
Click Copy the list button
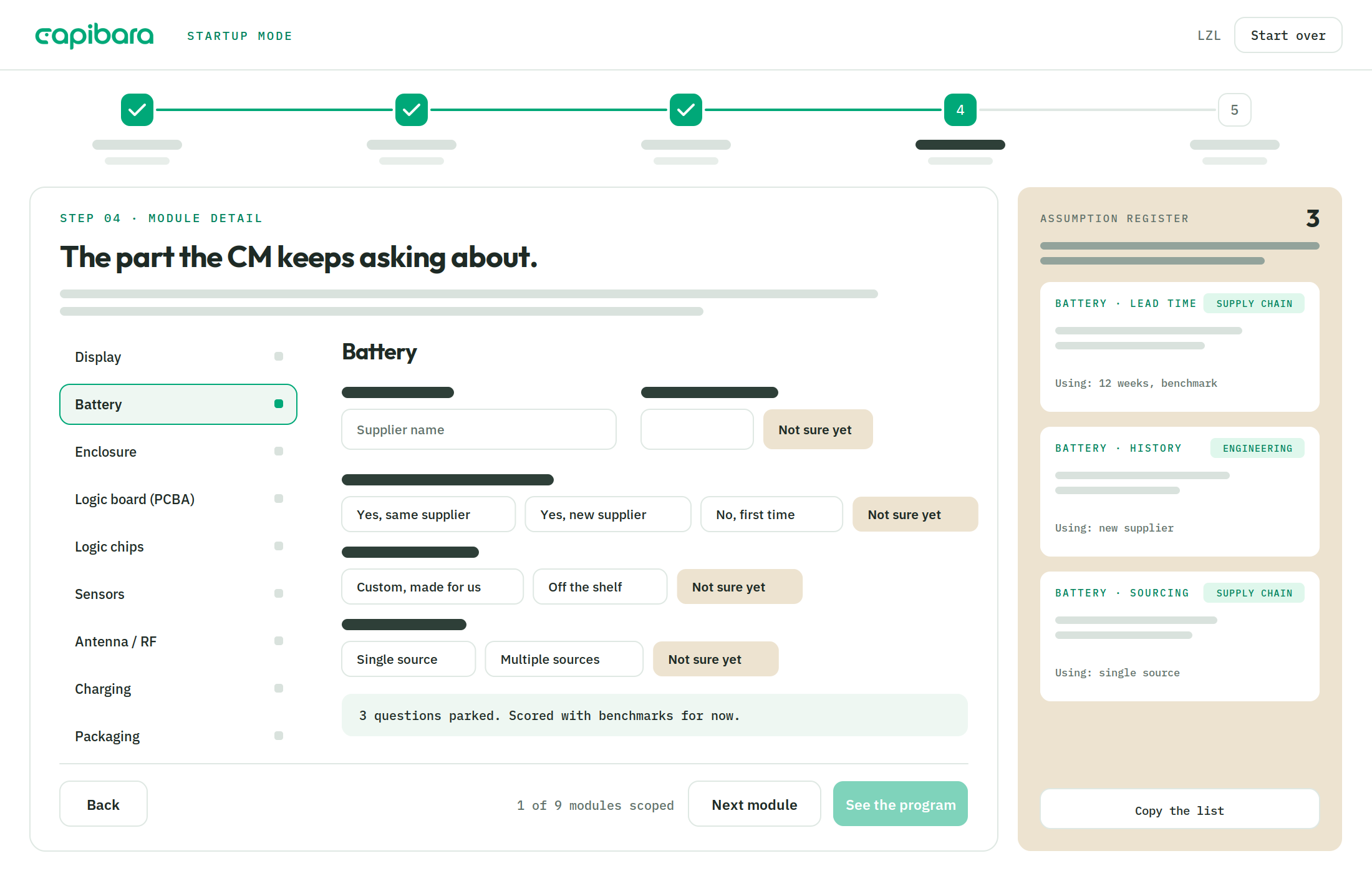(1180, 810)
